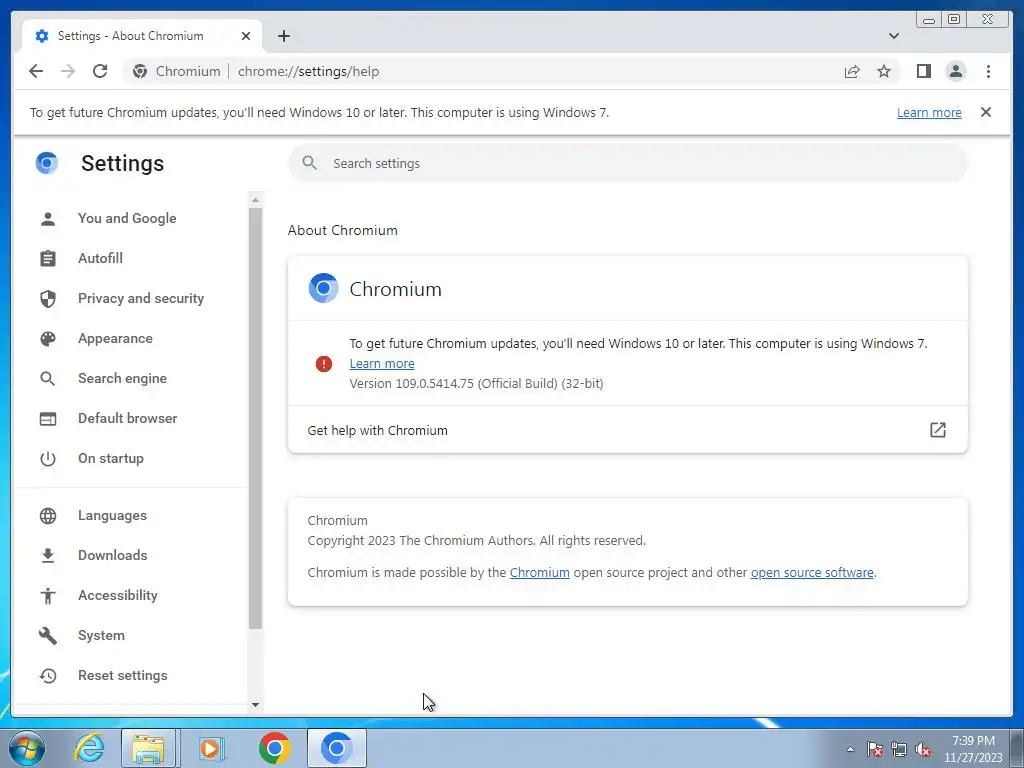Click the Privacy shield icon
This screenshot has height=768, width=1024.
(48, 299)
